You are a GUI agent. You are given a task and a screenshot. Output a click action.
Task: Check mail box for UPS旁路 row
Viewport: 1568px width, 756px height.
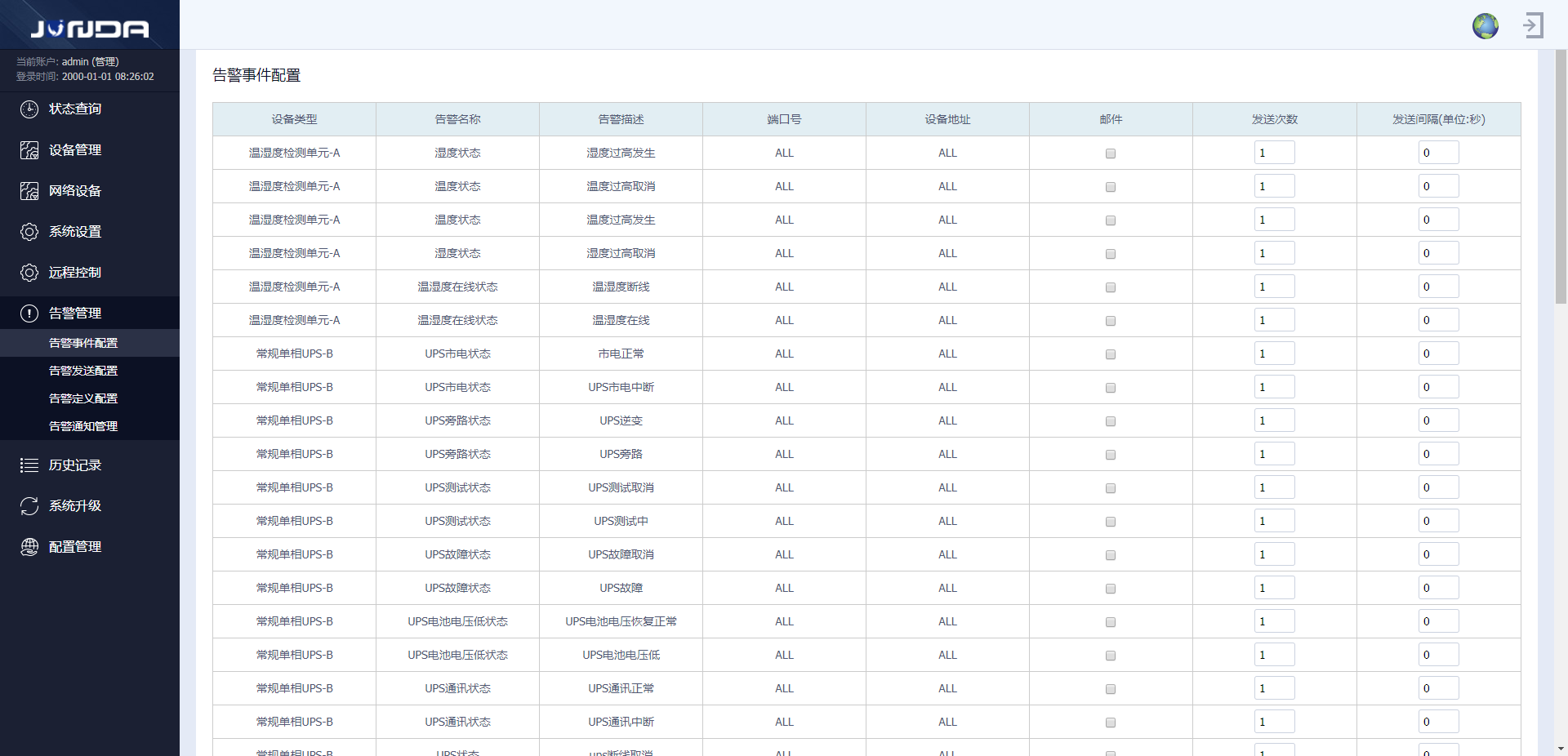click(1111, 455)
